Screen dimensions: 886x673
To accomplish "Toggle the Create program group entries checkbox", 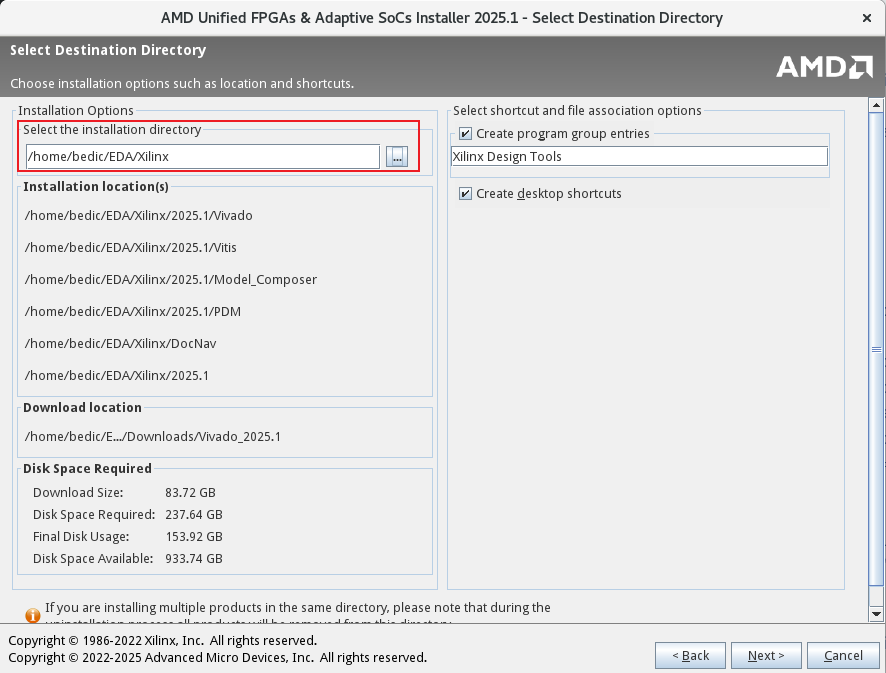I will pyautogui.click(x=465, y=134).
